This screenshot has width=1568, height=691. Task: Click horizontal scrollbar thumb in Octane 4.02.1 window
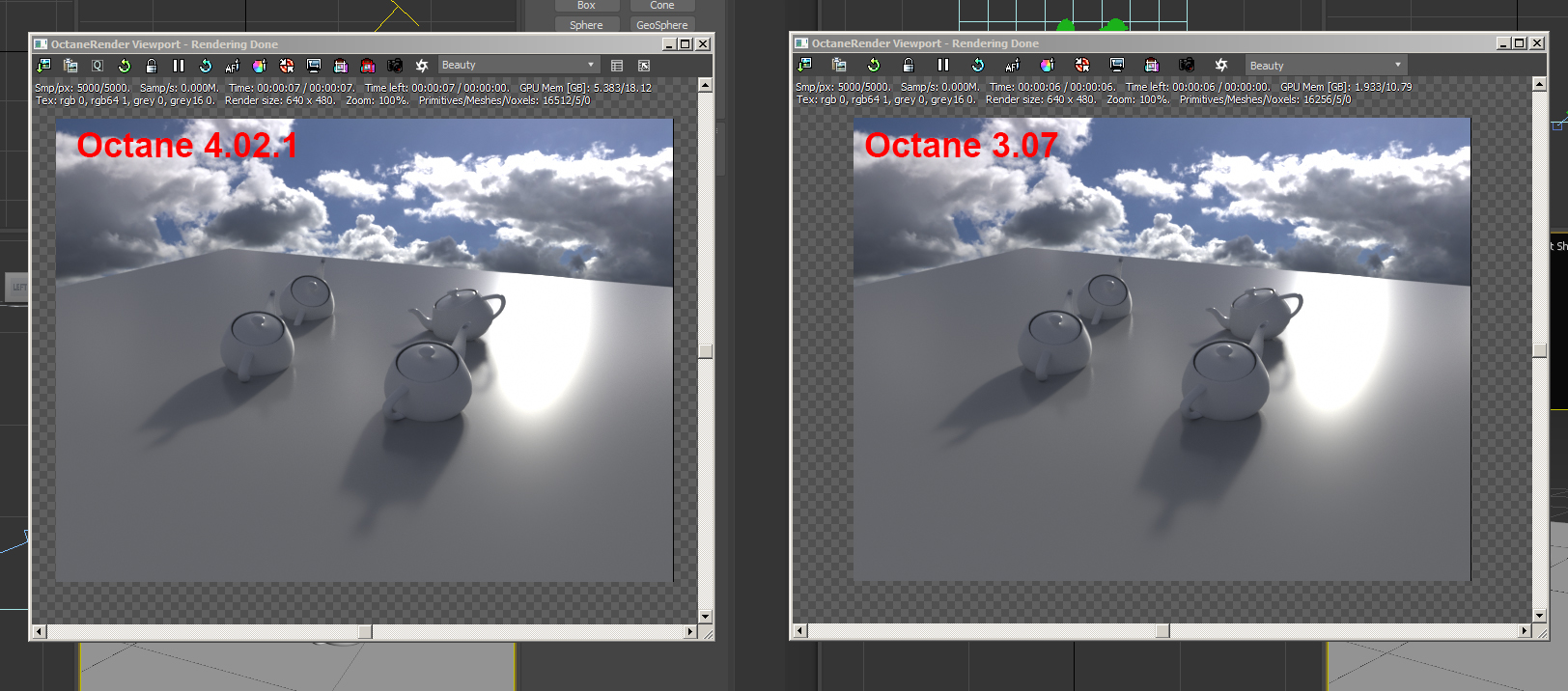[365, 632]
